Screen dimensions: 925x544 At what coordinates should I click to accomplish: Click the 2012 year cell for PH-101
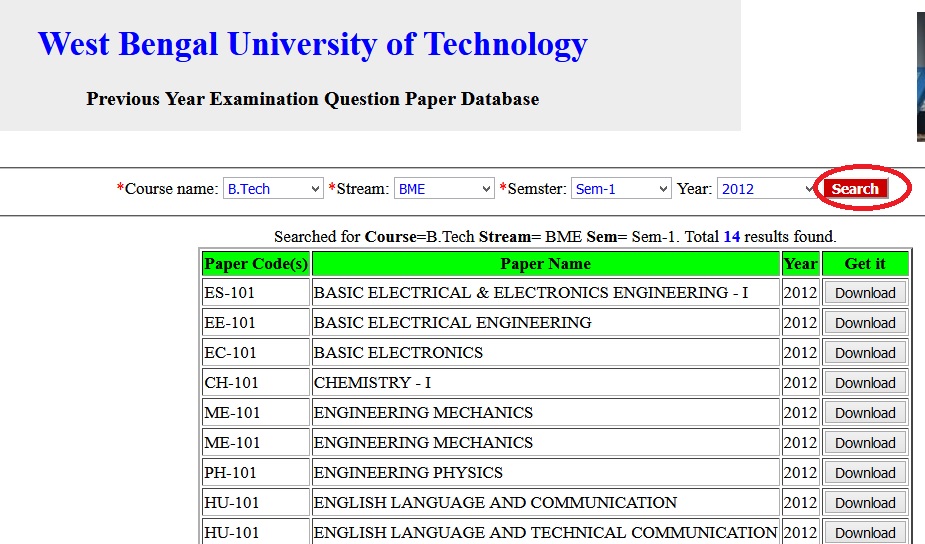pyautogui.click(x=801, y=473)
